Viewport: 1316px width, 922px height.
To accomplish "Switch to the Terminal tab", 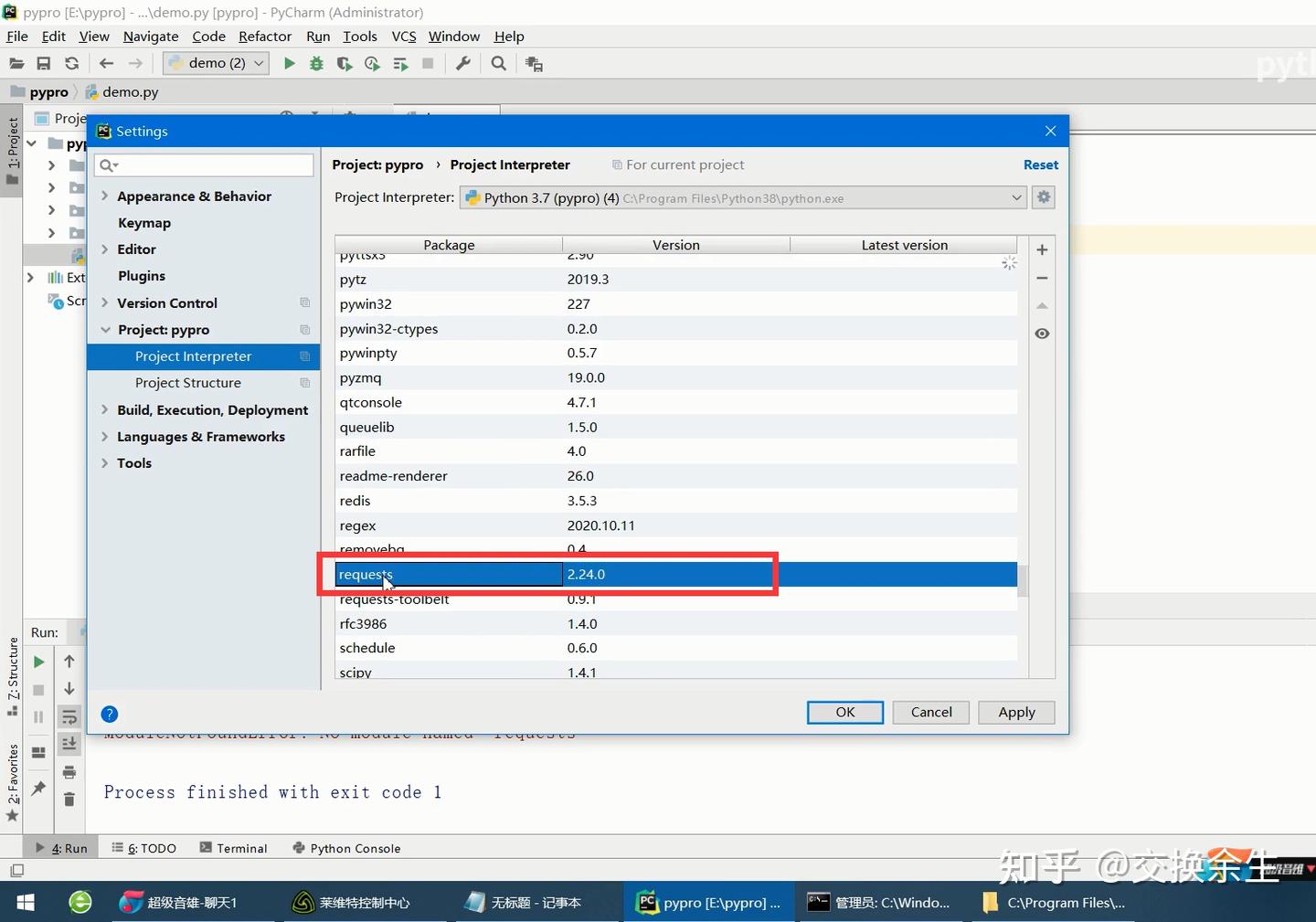I will point(233,848).
